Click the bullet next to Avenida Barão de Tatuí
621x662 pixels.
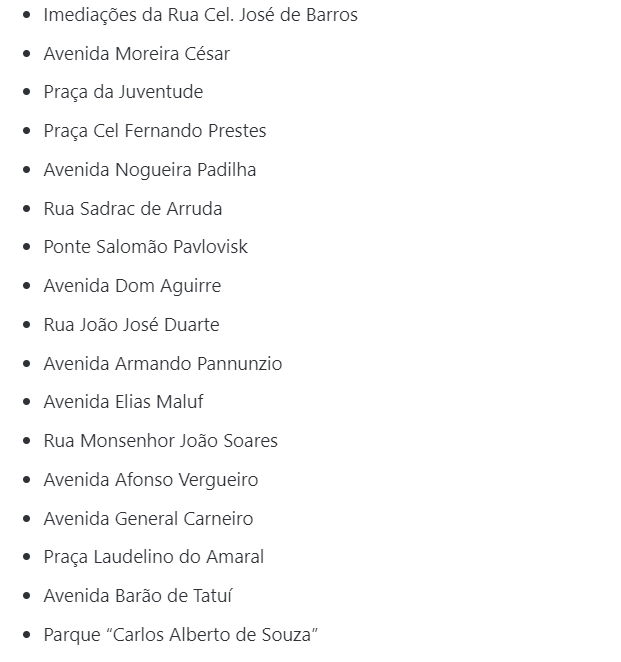click(x=26, y=596)
